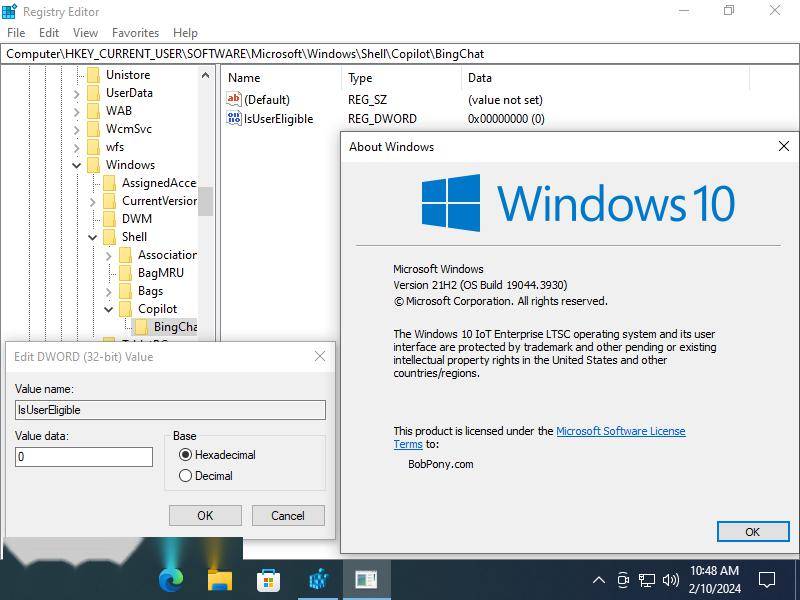Select the IsUserEligible DWORD value icon
This screenshot has width=800, height=600.
pos(234,118)
